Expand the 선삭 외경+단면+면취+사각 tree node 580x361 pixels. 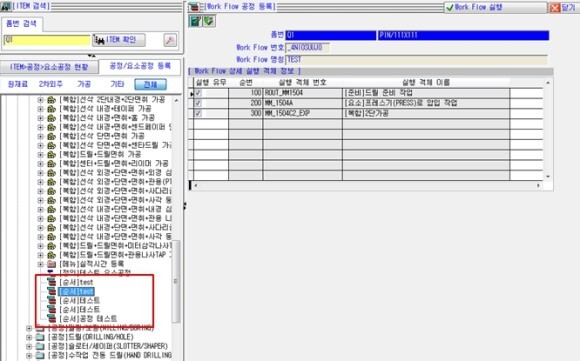(40, 200)
